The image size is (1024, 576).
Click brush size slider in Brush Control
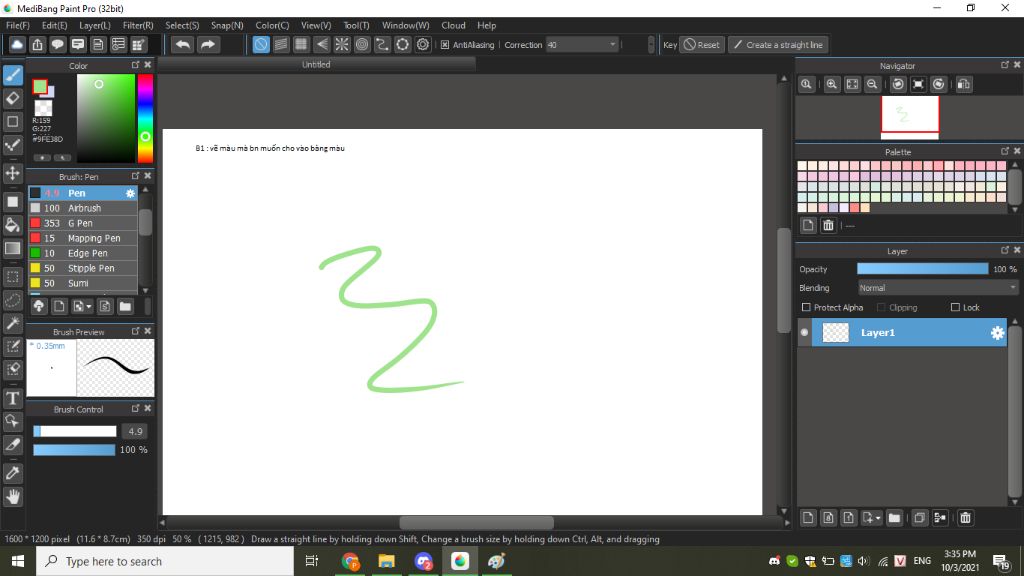(x=74, y=431)
